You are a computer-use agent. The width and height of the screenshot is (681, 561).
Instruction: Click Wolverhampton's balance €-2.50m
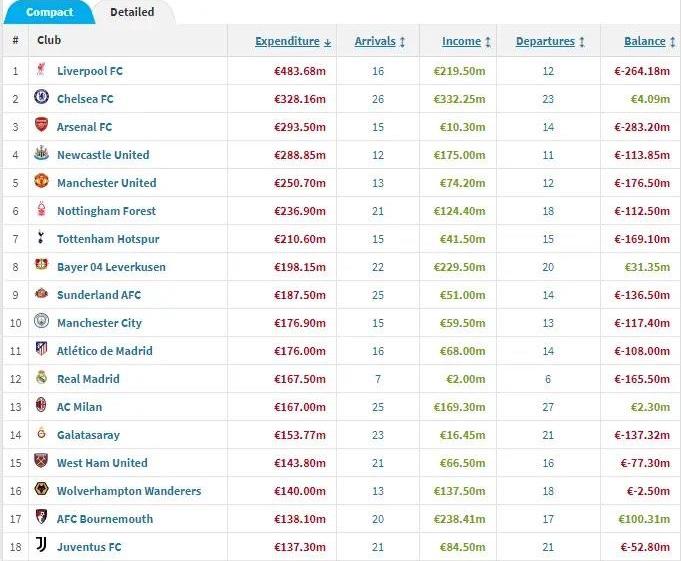pos(648,491)
